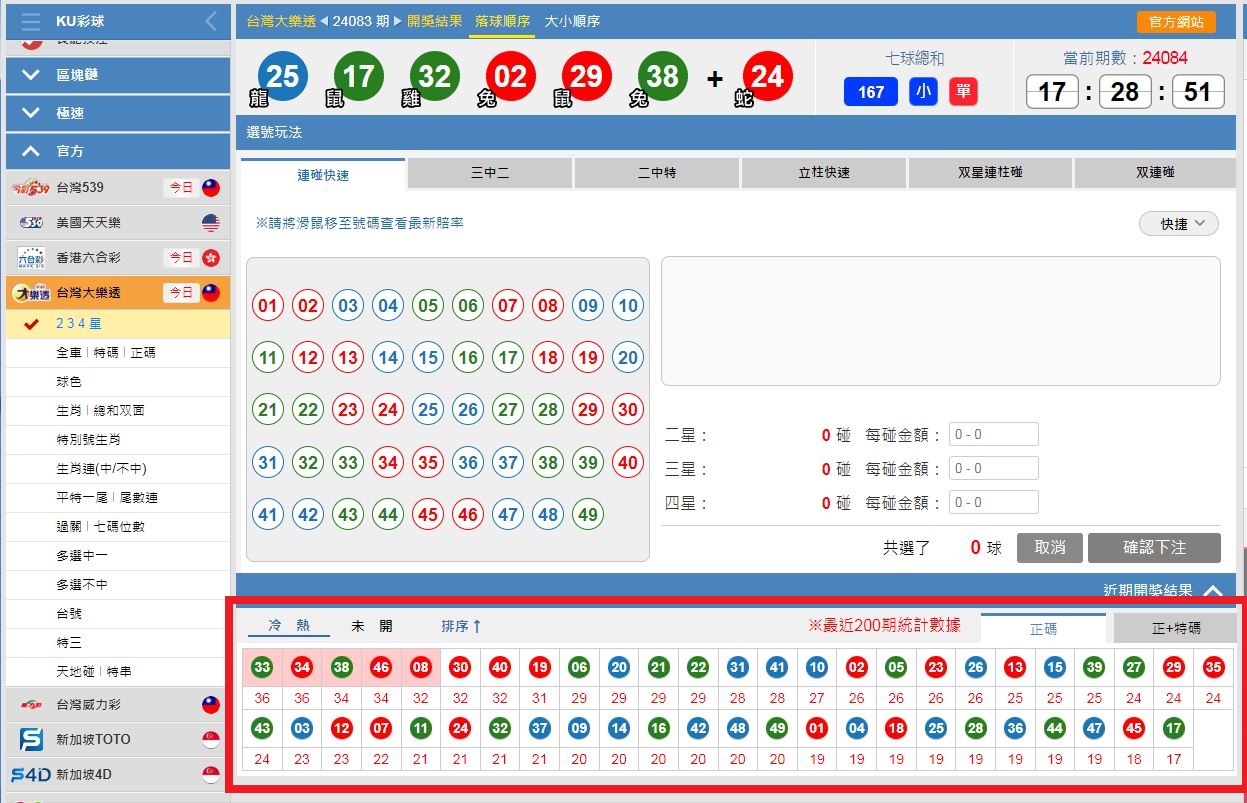Select number 01 in the pick grid
The width and height of the screenshot is (1247, 803).
(268, 306)
